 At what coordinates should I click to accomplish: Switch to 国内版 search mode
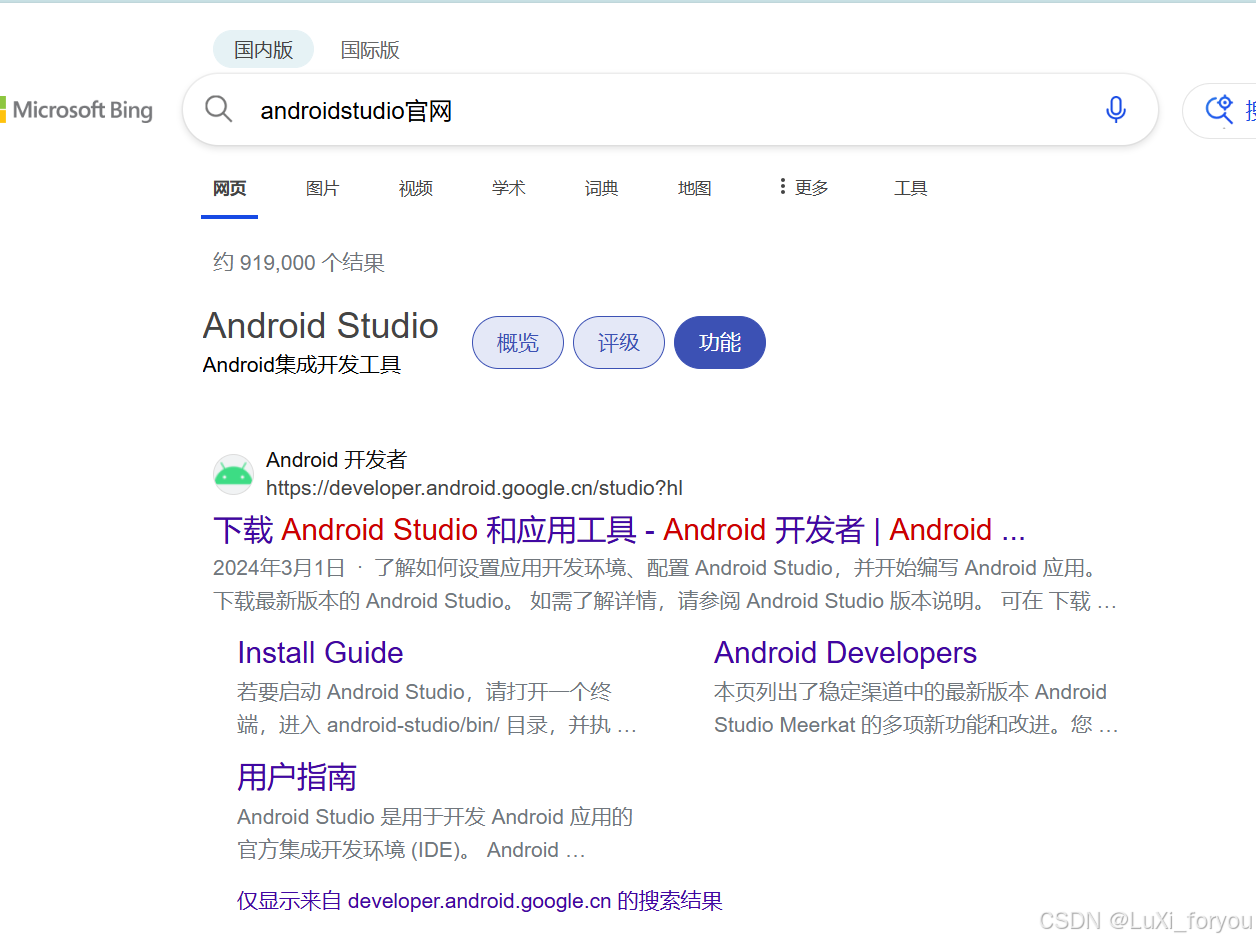[264, 50]
